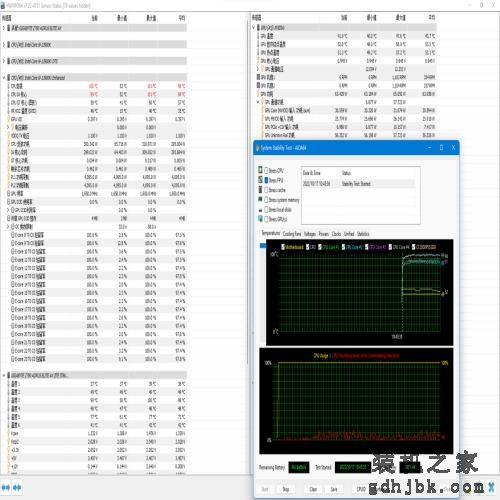The height and width of the screenshot is (500, 500).
Task: Click the left double-arrow icon in HWiNFO's bottom toolbar
Action: point(6,488)
